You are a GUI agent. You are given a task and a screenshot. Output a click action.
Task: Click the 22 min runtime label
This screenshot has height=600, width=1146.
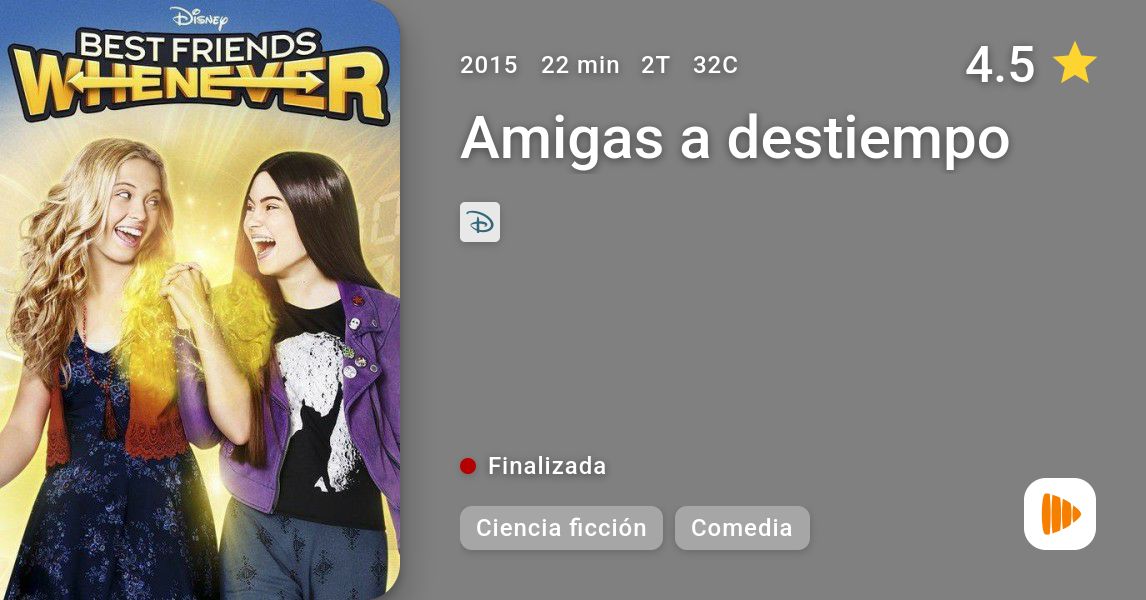[580, 65]
